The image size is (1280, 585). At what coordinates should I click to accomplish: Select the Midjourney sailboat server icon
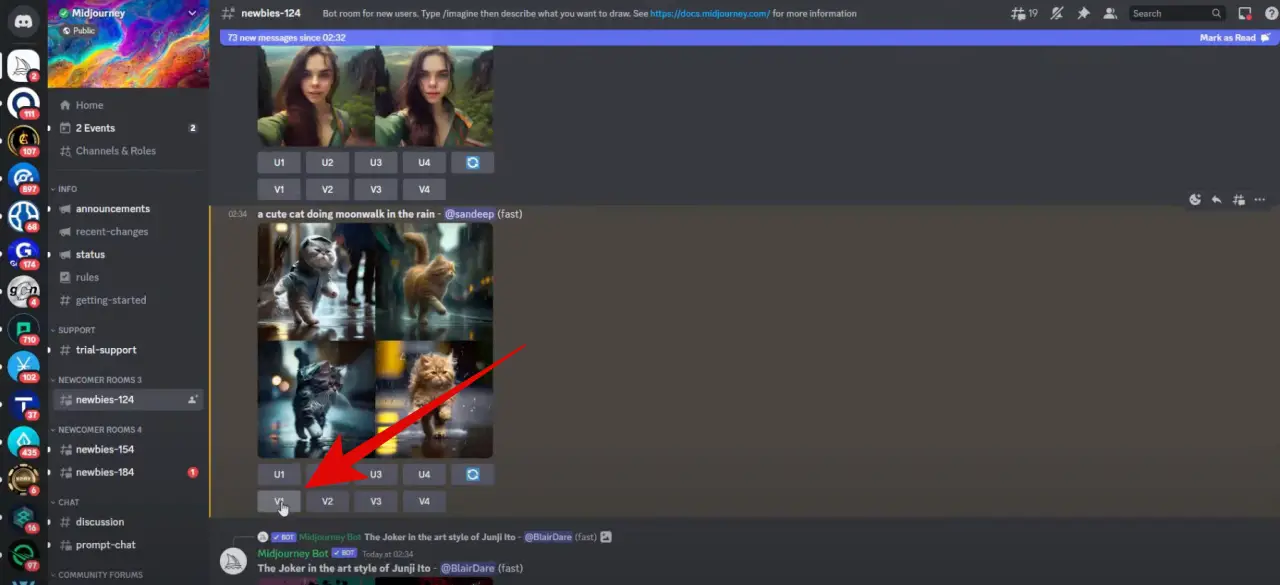[x=23, y=65]
